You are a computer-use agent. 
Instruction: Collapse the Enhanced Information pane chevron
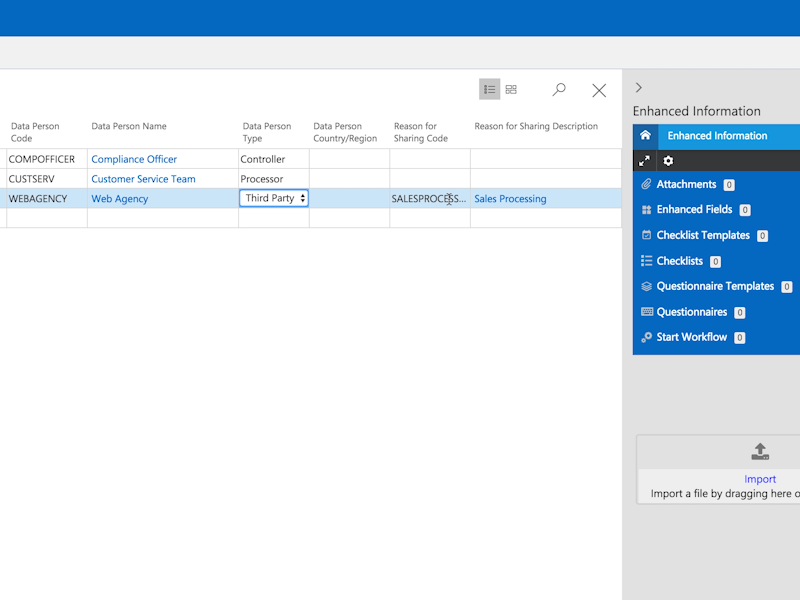pyautogui.click(x=639, y=88)
